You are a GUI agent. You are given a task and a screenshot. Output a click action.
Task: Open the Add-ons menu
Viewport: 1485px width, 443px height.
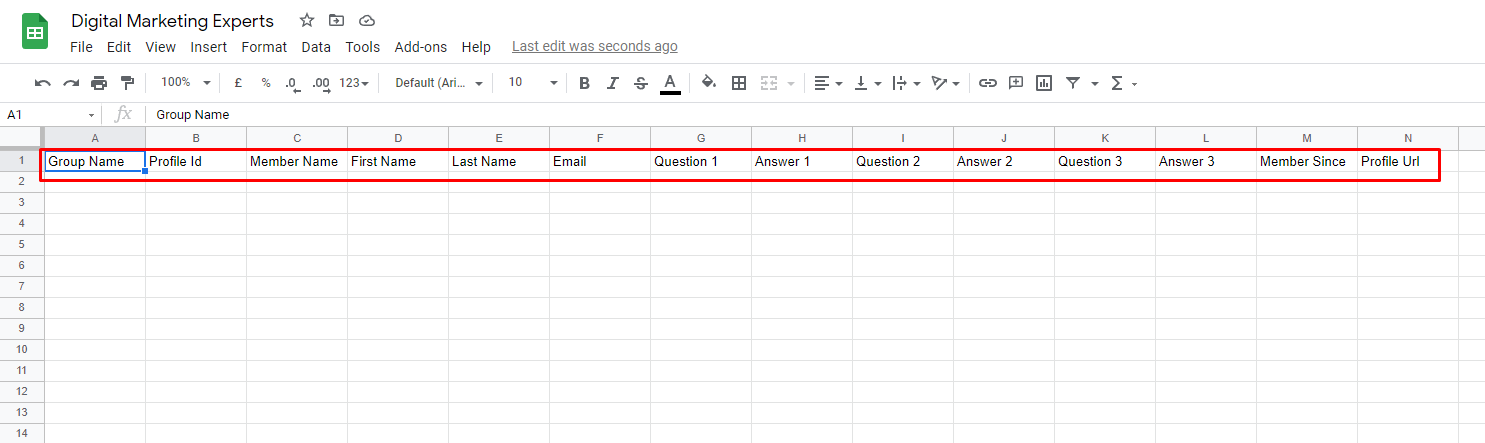click(x=421, y=47)
